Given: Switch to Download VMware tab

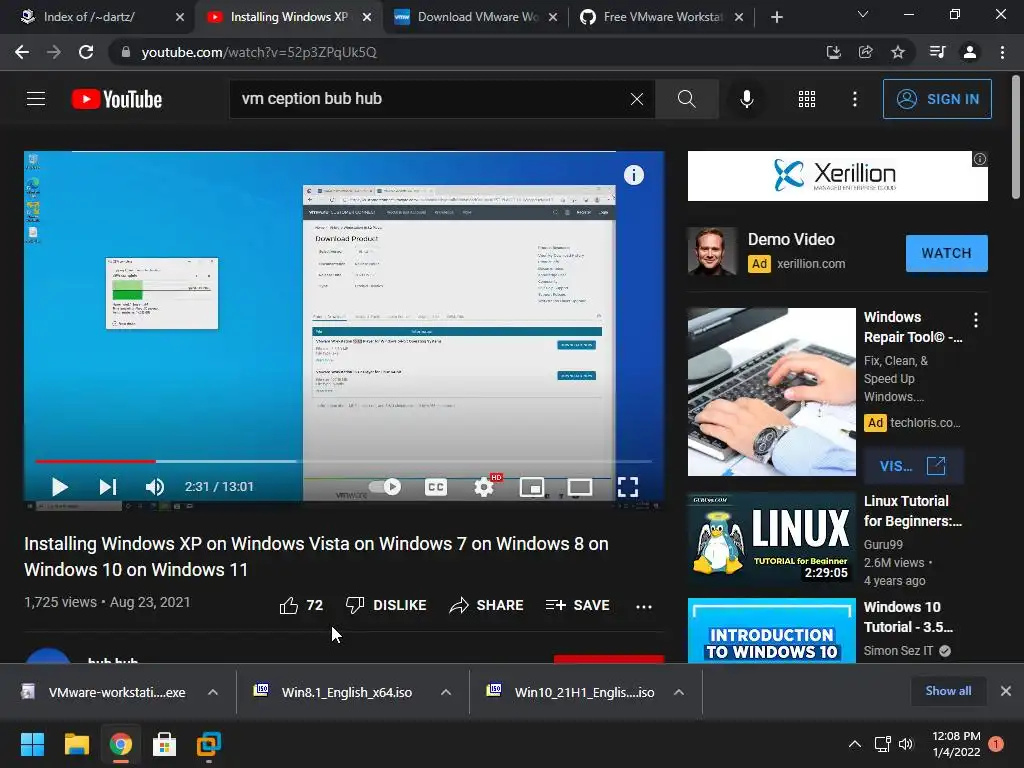Looking at the screenshot, I should coord(477,17).
